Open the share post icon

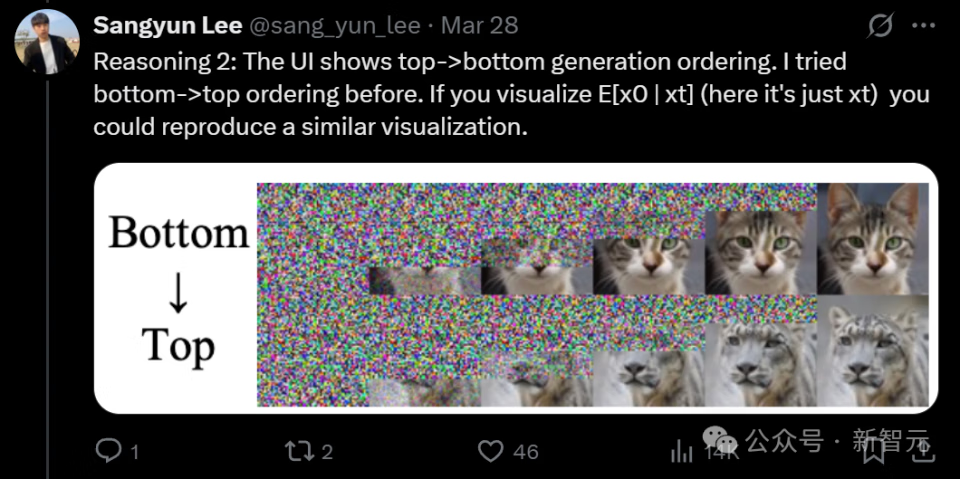coord(923,452)
